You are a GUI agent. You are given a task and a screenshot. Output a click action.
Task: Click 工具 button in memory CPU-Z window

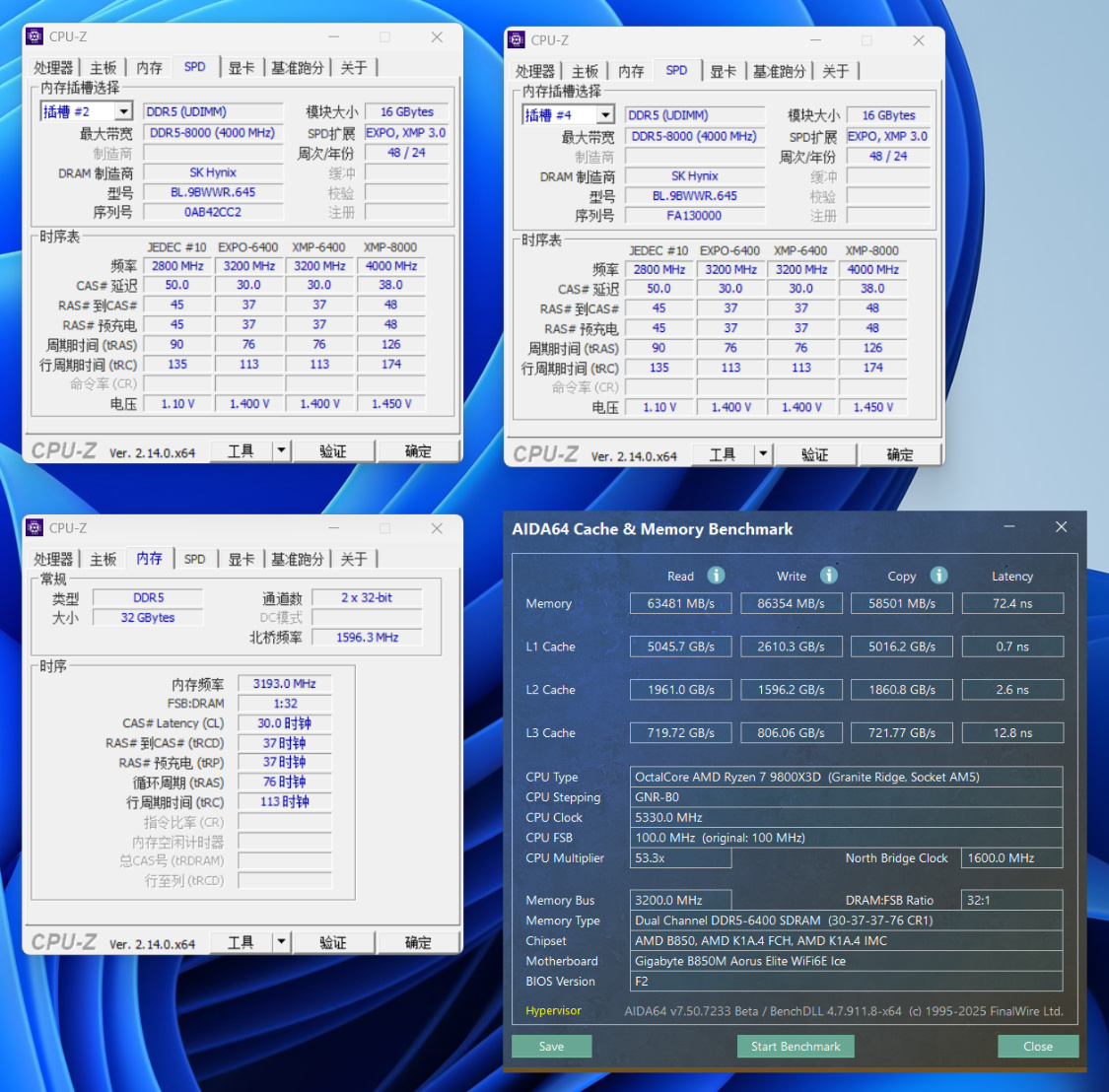pyautogui.click(x=242, y=943)
